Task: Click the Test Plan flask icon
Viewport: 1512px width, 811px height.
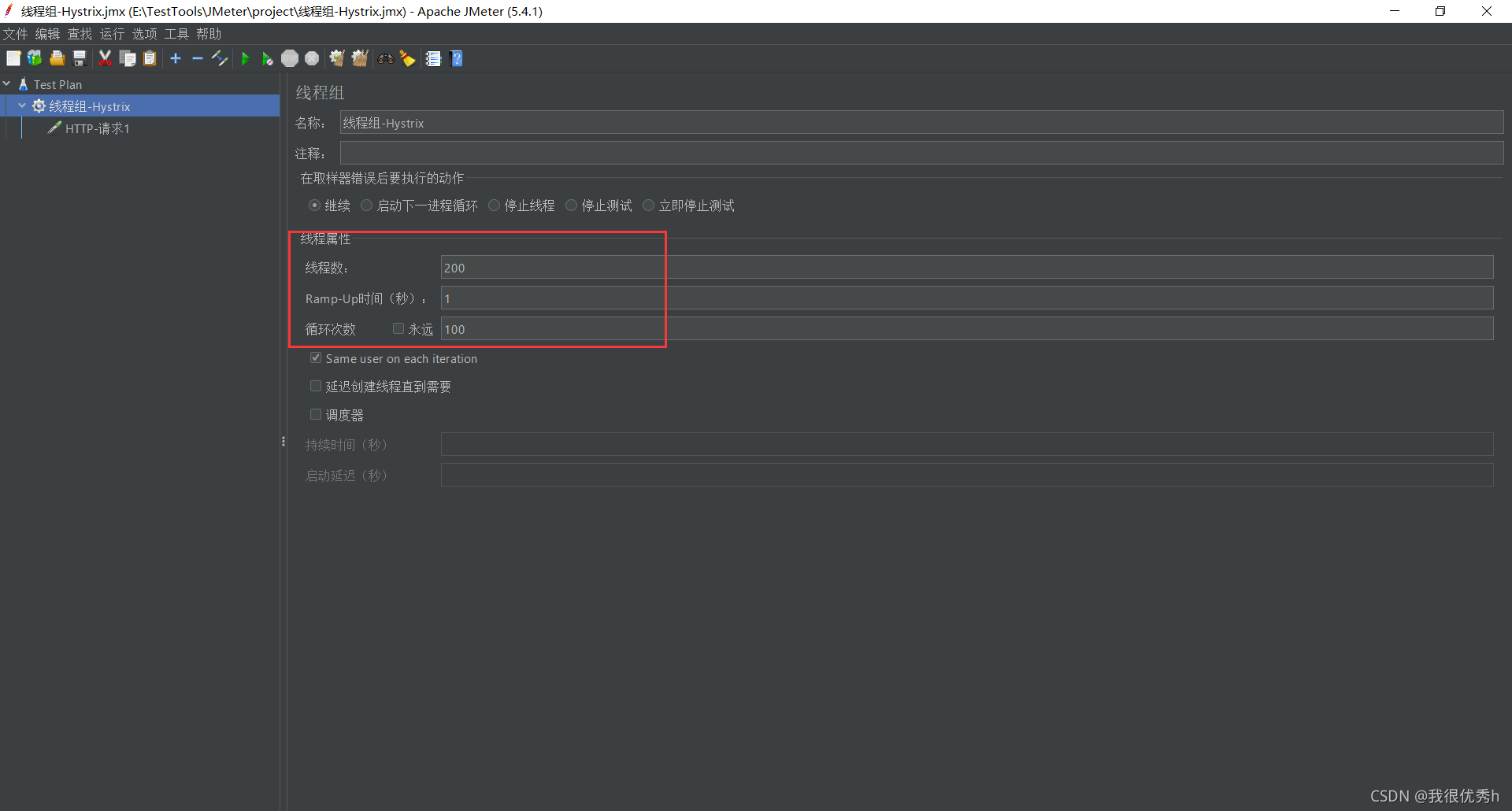Action: coord(24,84)
